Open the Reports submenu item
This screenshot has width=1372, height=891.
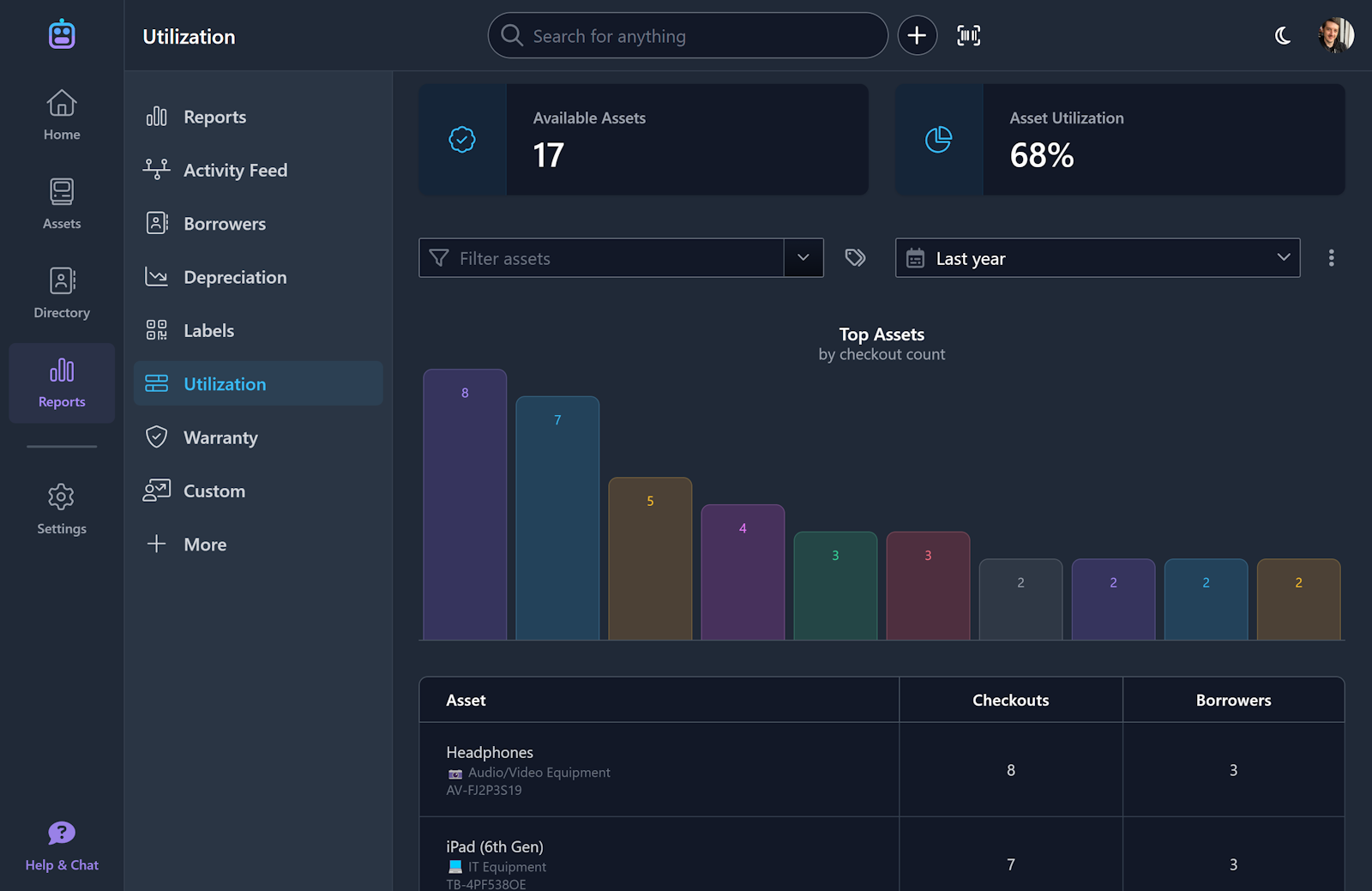coord(258,117)
